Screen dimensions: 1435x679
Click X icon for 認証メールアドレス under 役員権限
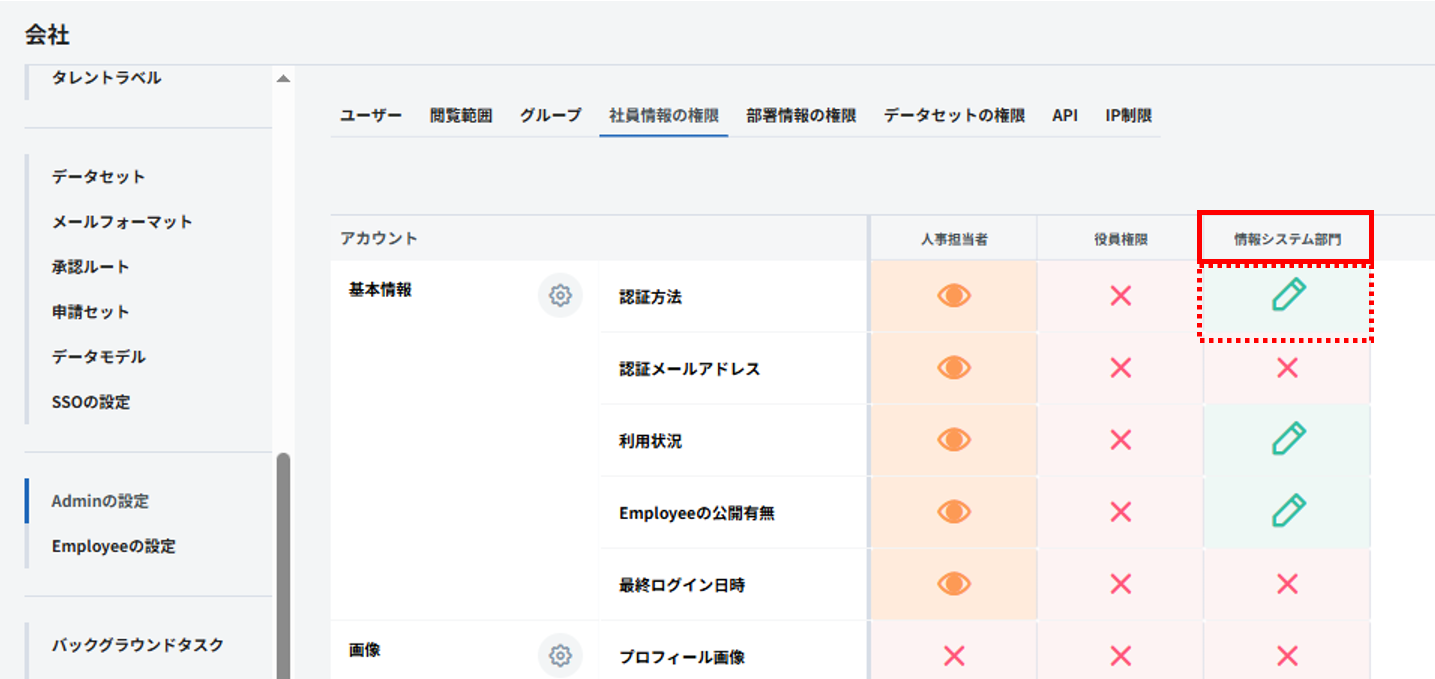click(x=1120, y=368)
